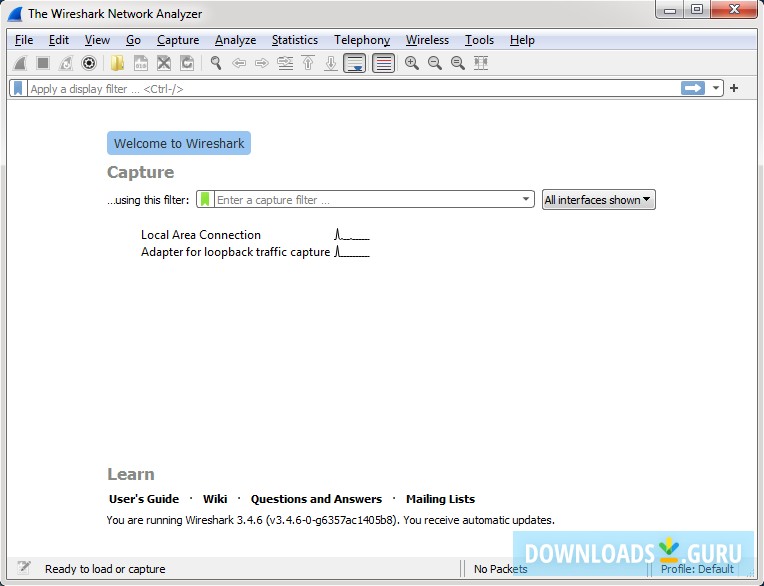Open display filter history dropdown arrow
764x586 pixels.
[716, 88]
